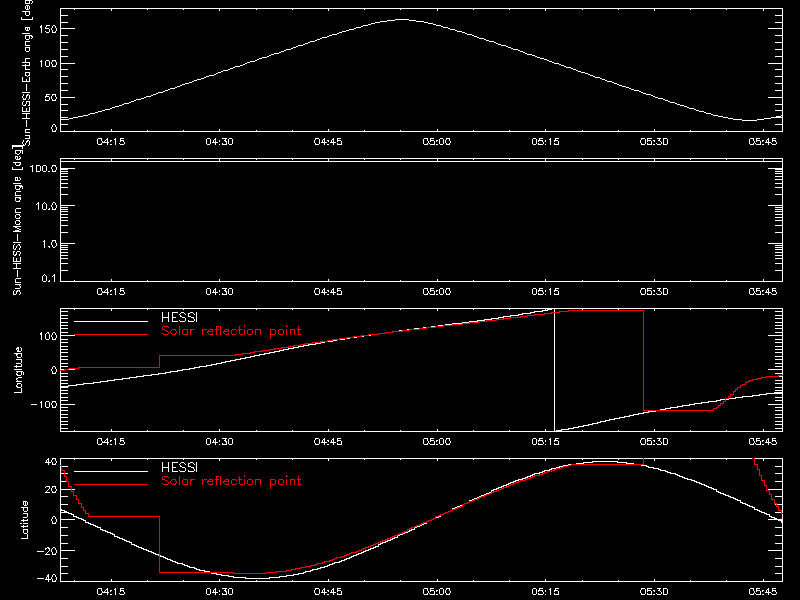Click the -40 tick on Latitude axis
Viewport: 800px width, 600px height.
(x=47, y=579)
